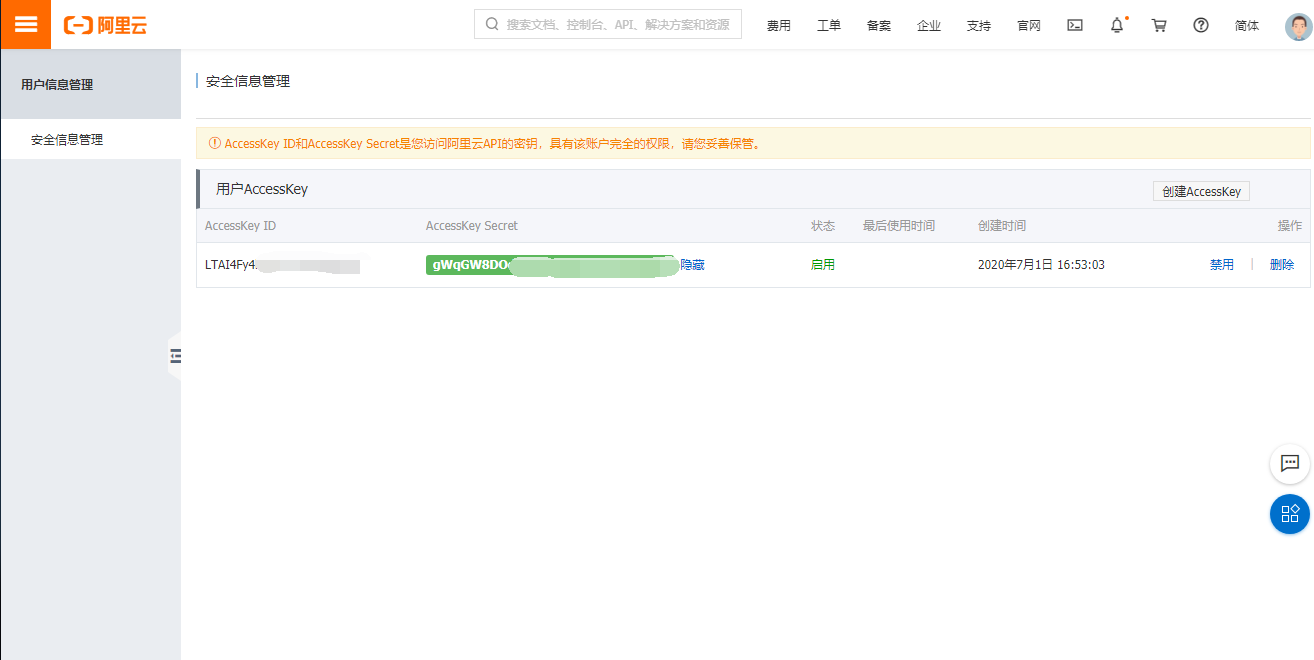This screenshot has height=660, width=1314.
Task: Collapse the left sidebar panel
Action: click(176, 356)
